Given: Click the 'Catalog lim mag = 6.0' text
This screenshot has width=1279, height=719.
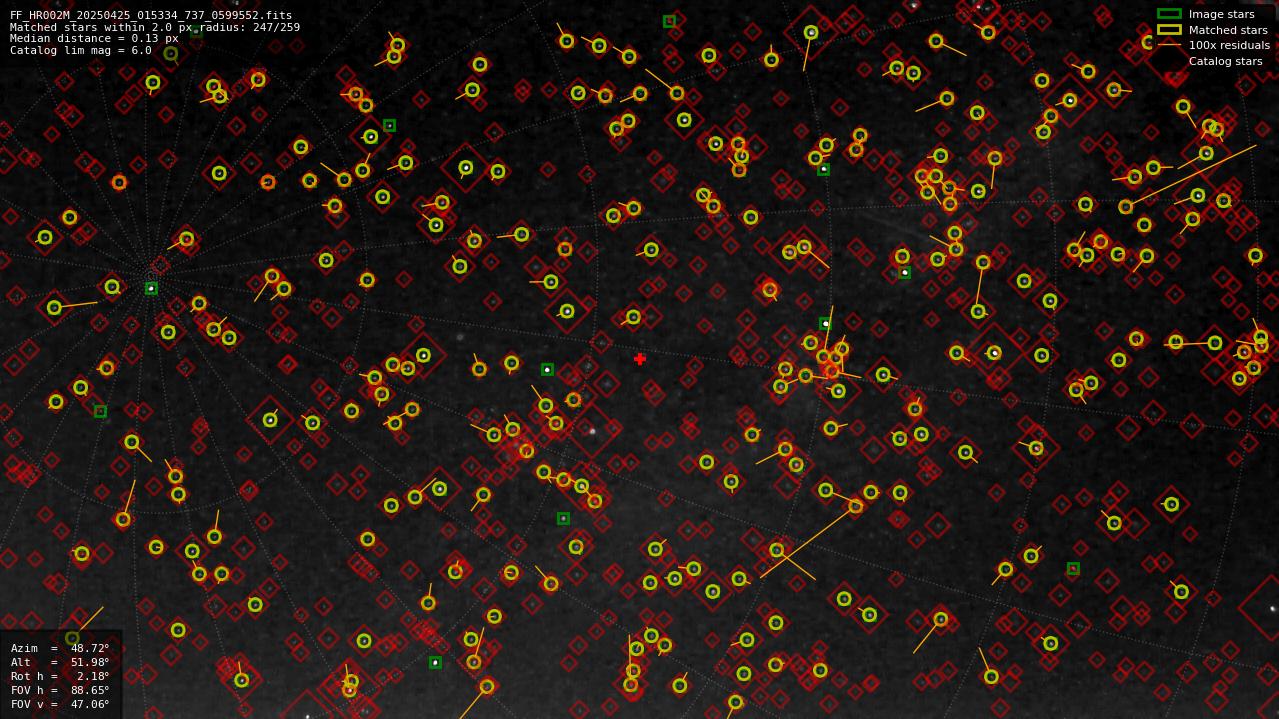Looking at the screenshot, I should point(81,50).
